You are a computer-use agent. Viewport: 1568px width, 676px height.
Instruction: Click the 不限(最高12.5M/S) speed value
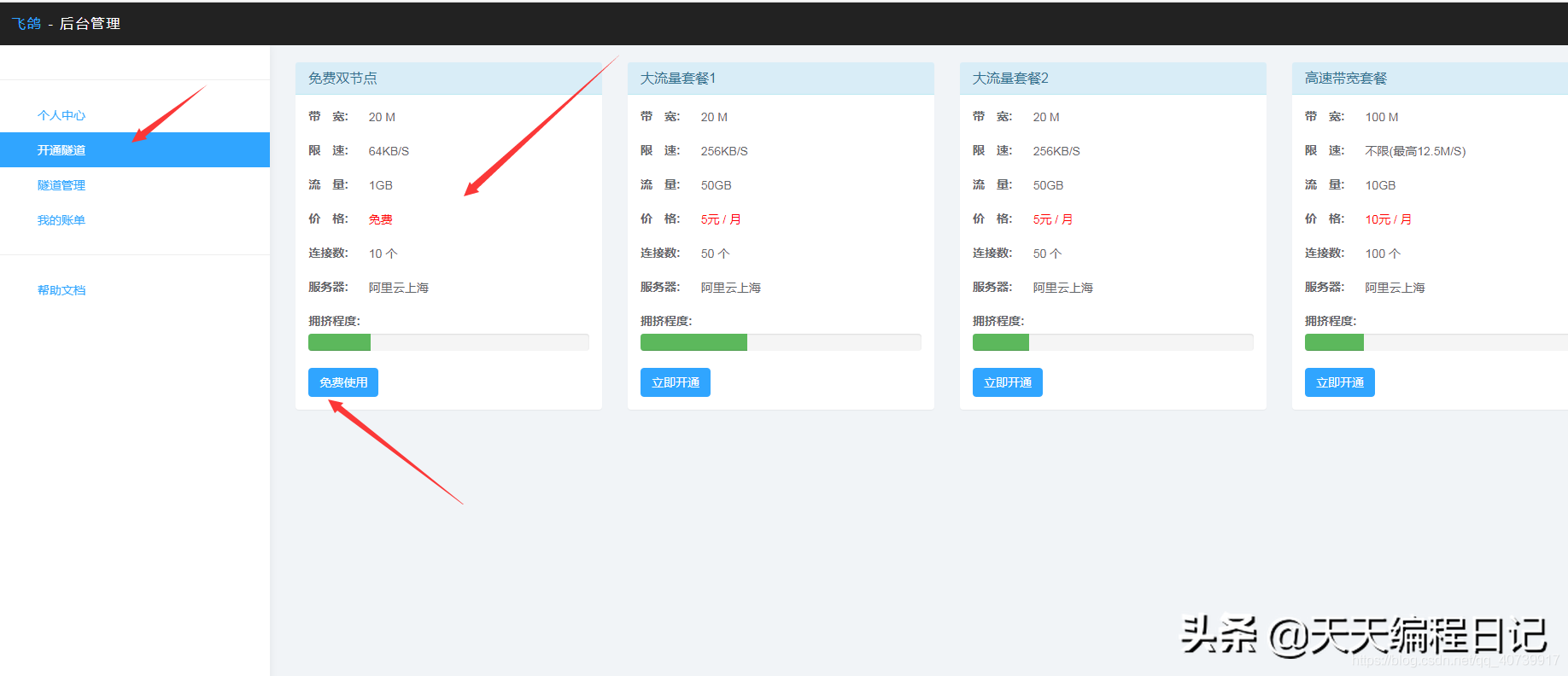point(1416,151)
